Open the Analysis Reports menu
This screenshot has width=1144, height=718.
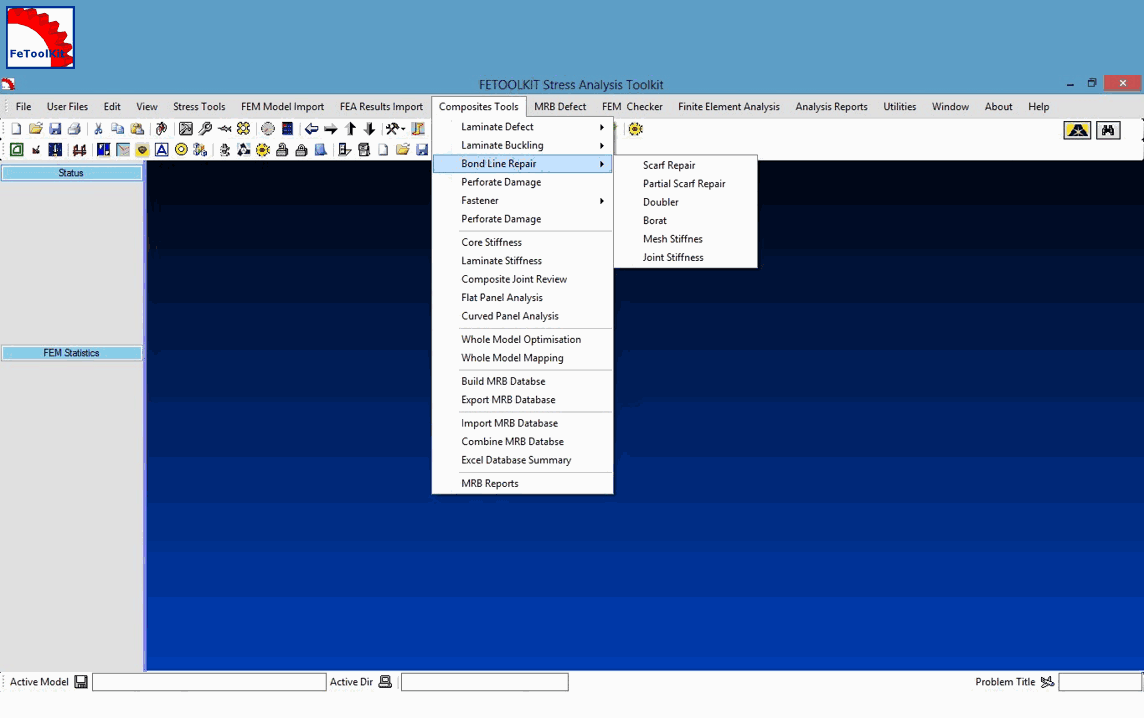click(x=831, y=107)
